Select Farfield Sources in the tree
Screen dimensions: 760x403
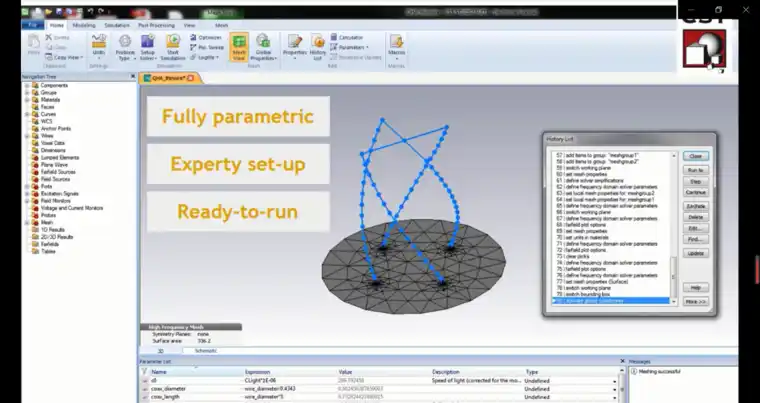pos(58,172)
